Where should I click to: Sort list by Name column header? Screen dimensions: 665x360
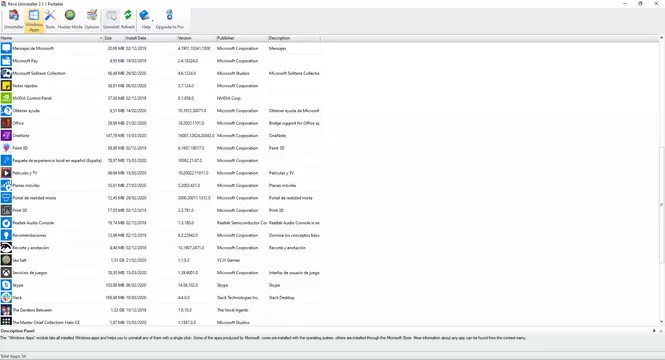pos(52,38)
